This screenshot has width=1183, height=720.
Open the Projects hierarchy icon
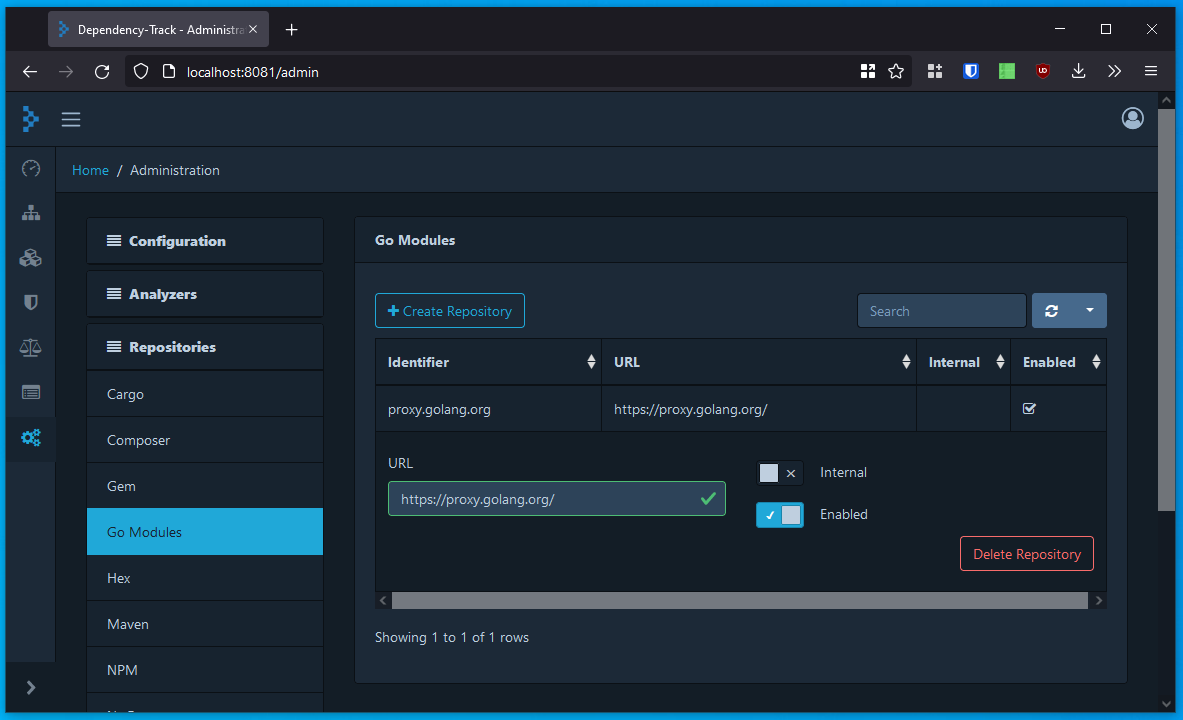click(31, 213)
